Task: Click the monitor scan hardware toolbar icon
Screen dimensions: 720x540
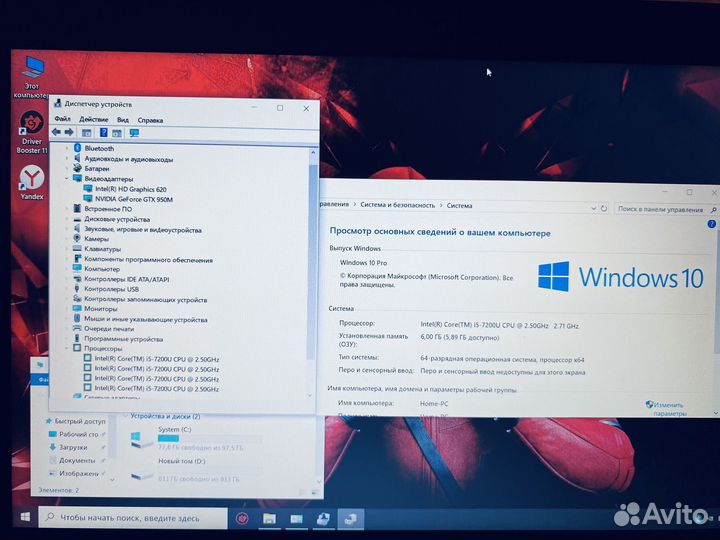Action: (134, 133)
